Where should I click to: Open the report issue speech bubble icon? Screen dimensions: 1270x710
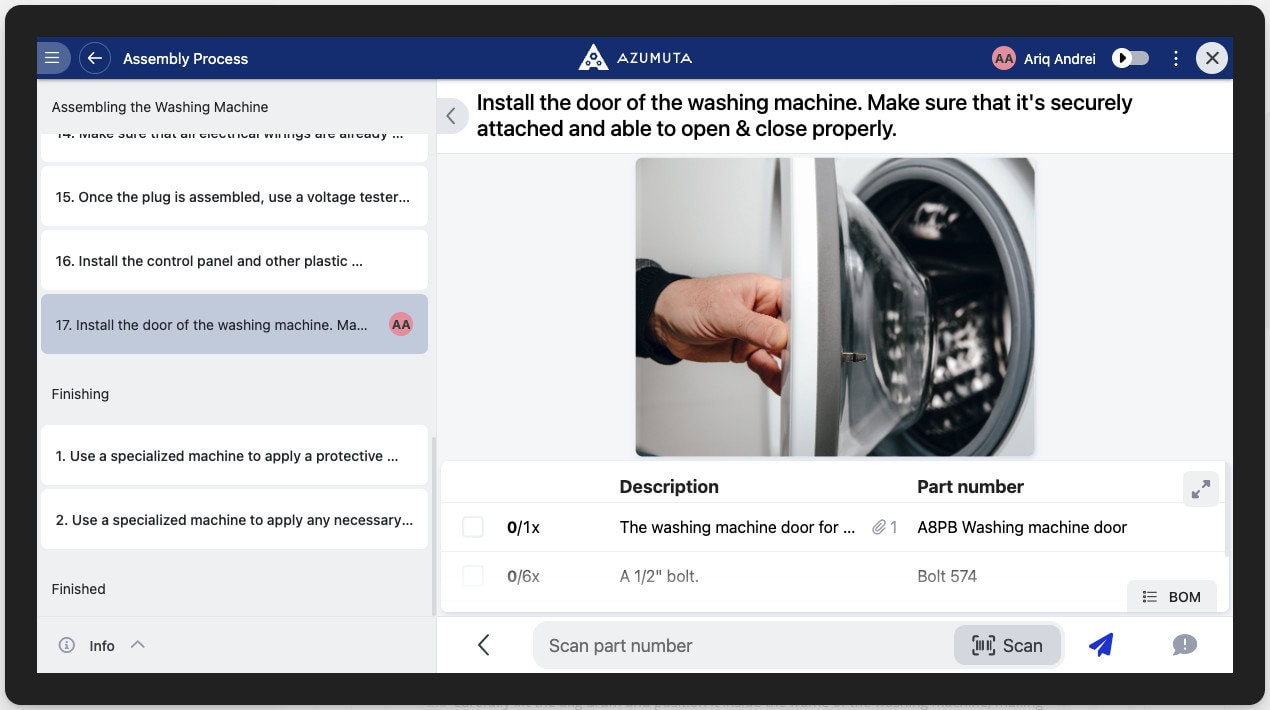[x=1184, y=645]
